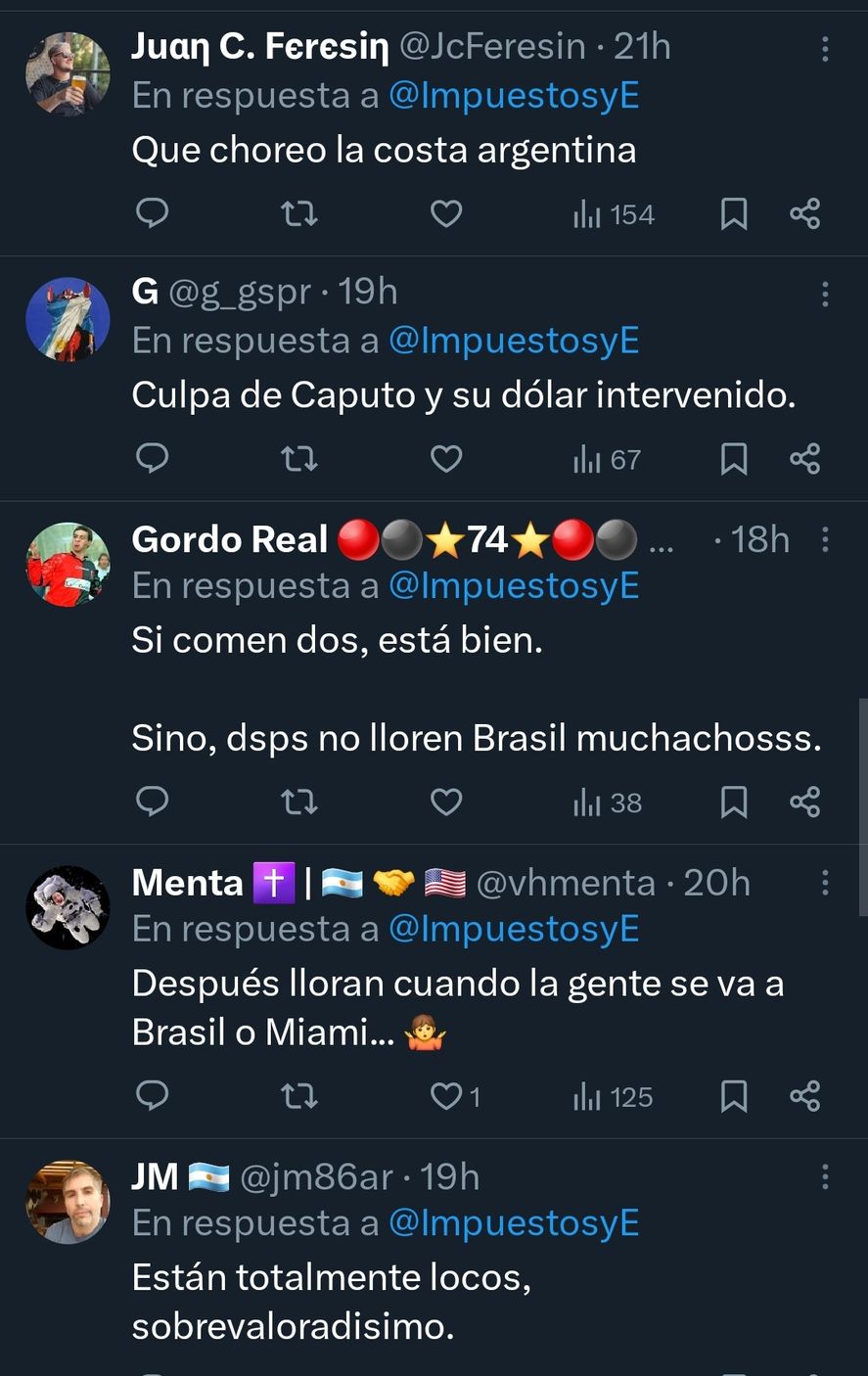Screen dimensions: 868x1376
Task: Open Menta's astronaut avatar
Action: click(x=68, y=907)
